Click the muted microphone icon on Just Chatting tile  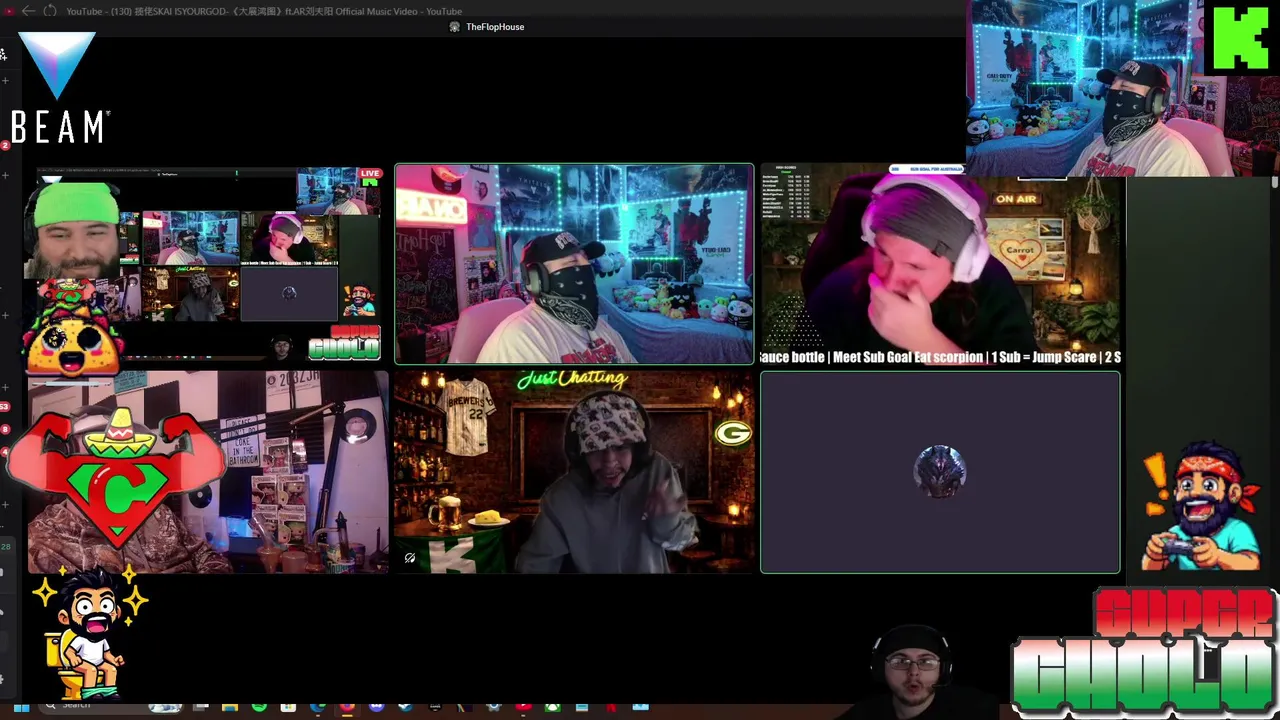pyautogui.click(x=410, y=558)
